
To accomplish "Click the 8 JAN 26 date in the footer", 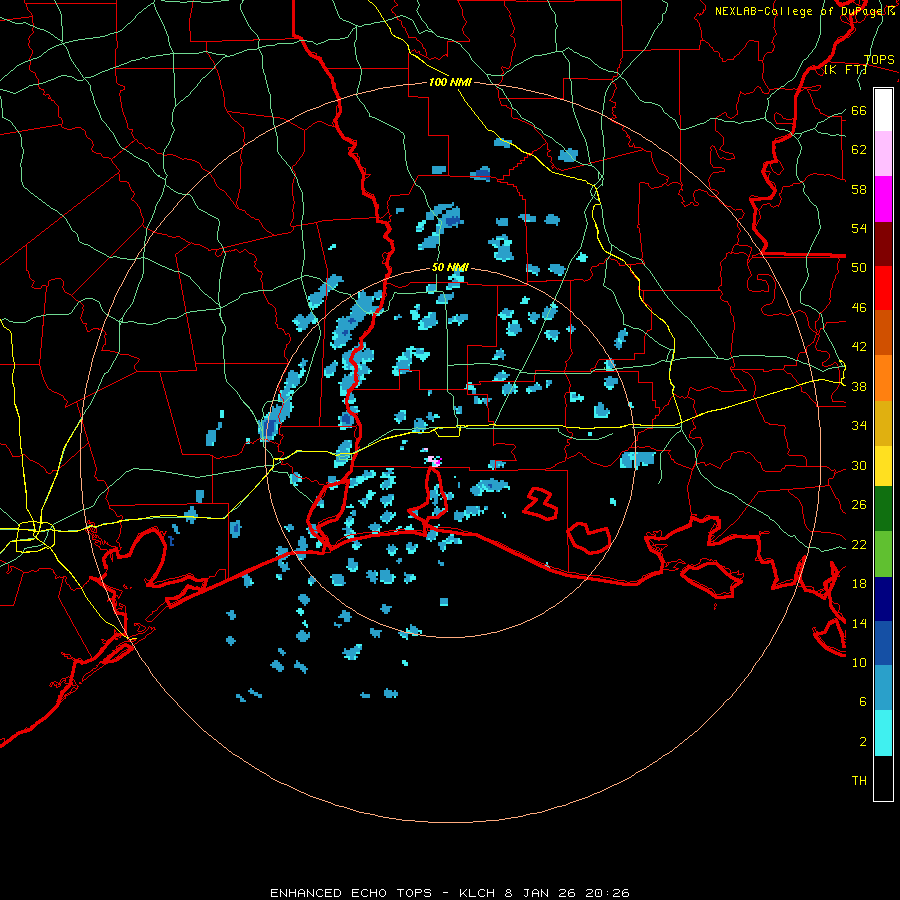I will [x=540, y=893].
